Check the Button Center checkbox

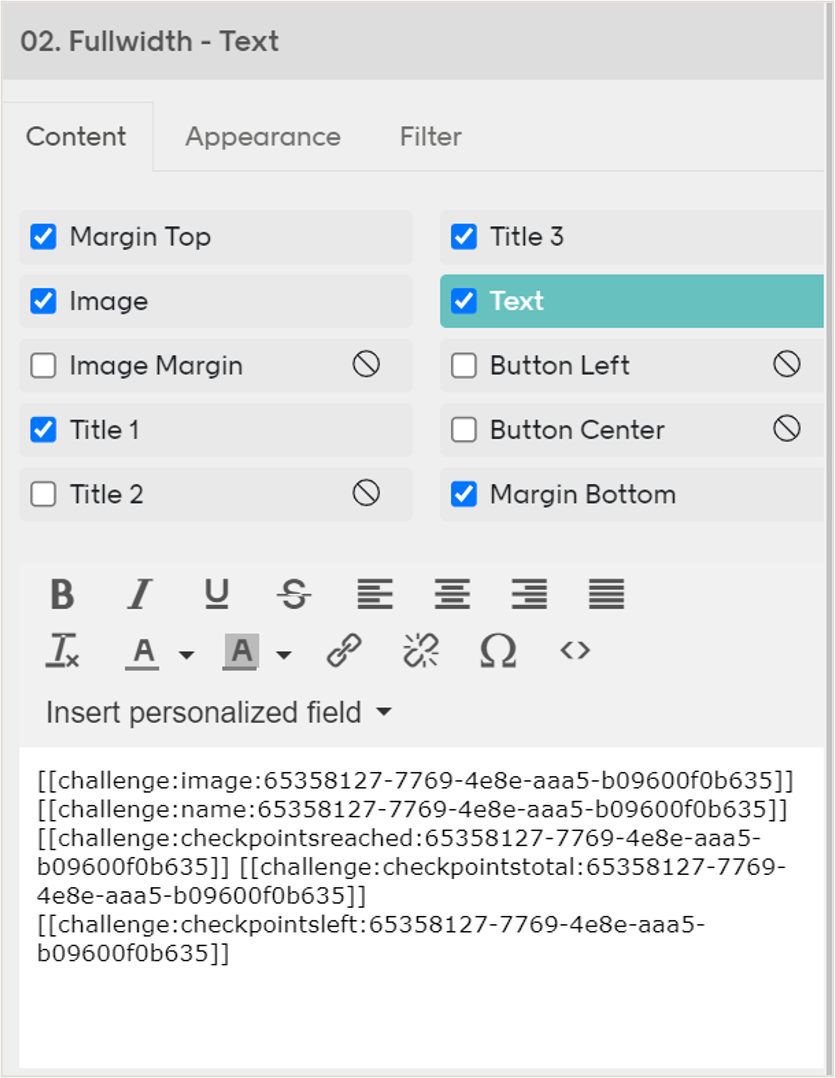(x=464, y=430)
